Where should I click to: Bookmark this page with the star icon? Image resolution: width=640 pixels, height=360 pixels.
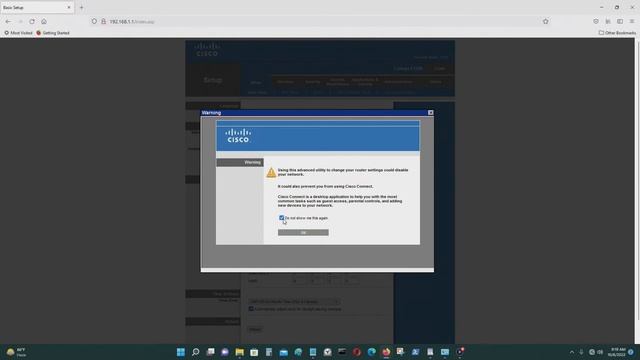pos(546,21)
